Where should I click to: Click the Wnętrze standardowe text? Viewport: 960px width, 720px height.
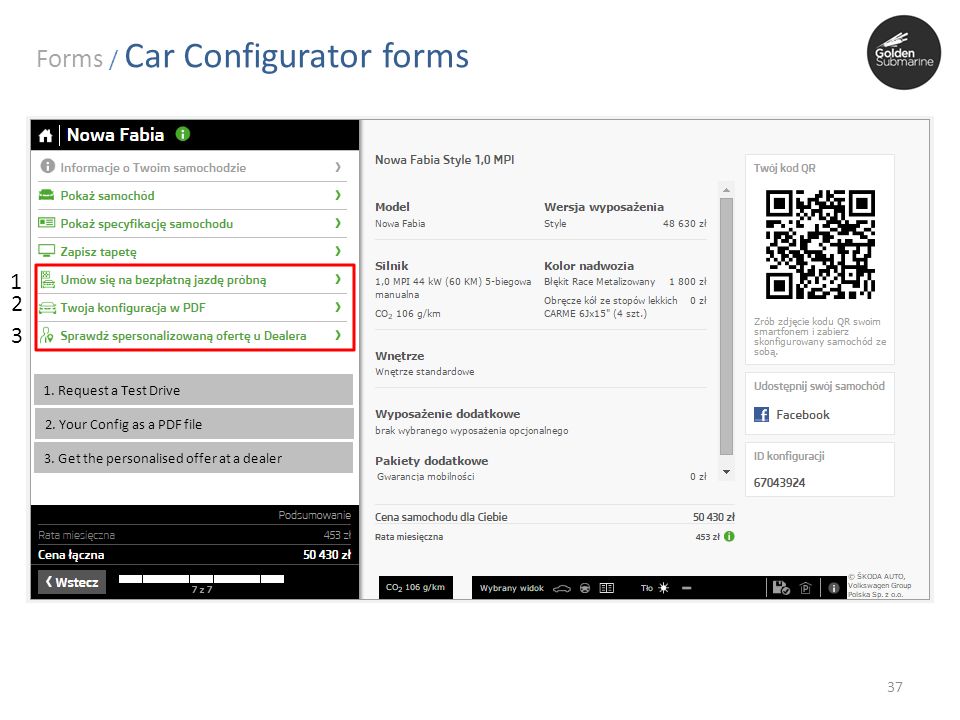424,372
